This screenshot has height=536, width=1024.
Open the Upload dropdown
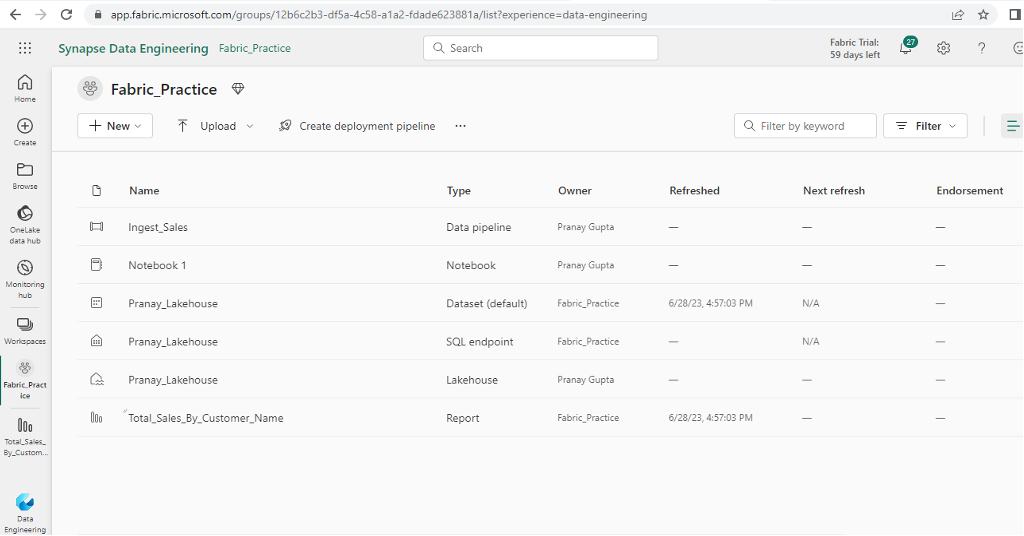pyautogui.click(x=215, y=126)
